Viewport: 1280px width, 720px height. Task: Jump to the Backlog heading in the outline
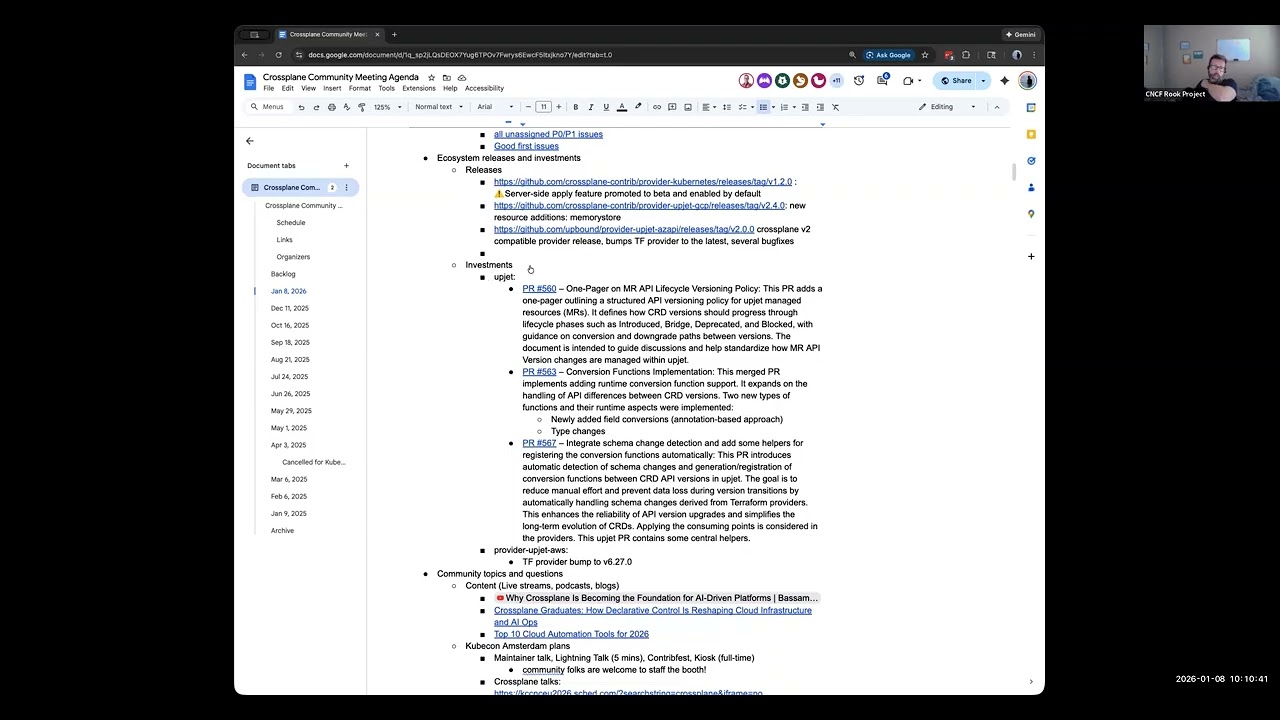coord(283,274)
